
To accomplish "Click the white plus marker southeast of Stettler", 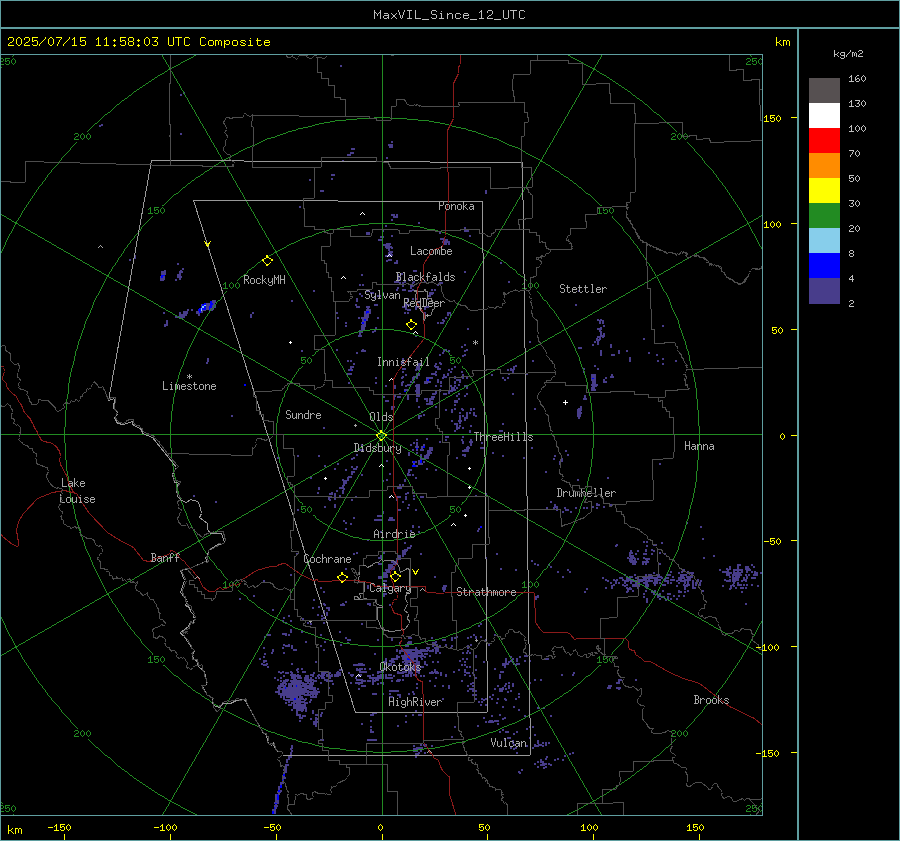I will click(565, 402).
